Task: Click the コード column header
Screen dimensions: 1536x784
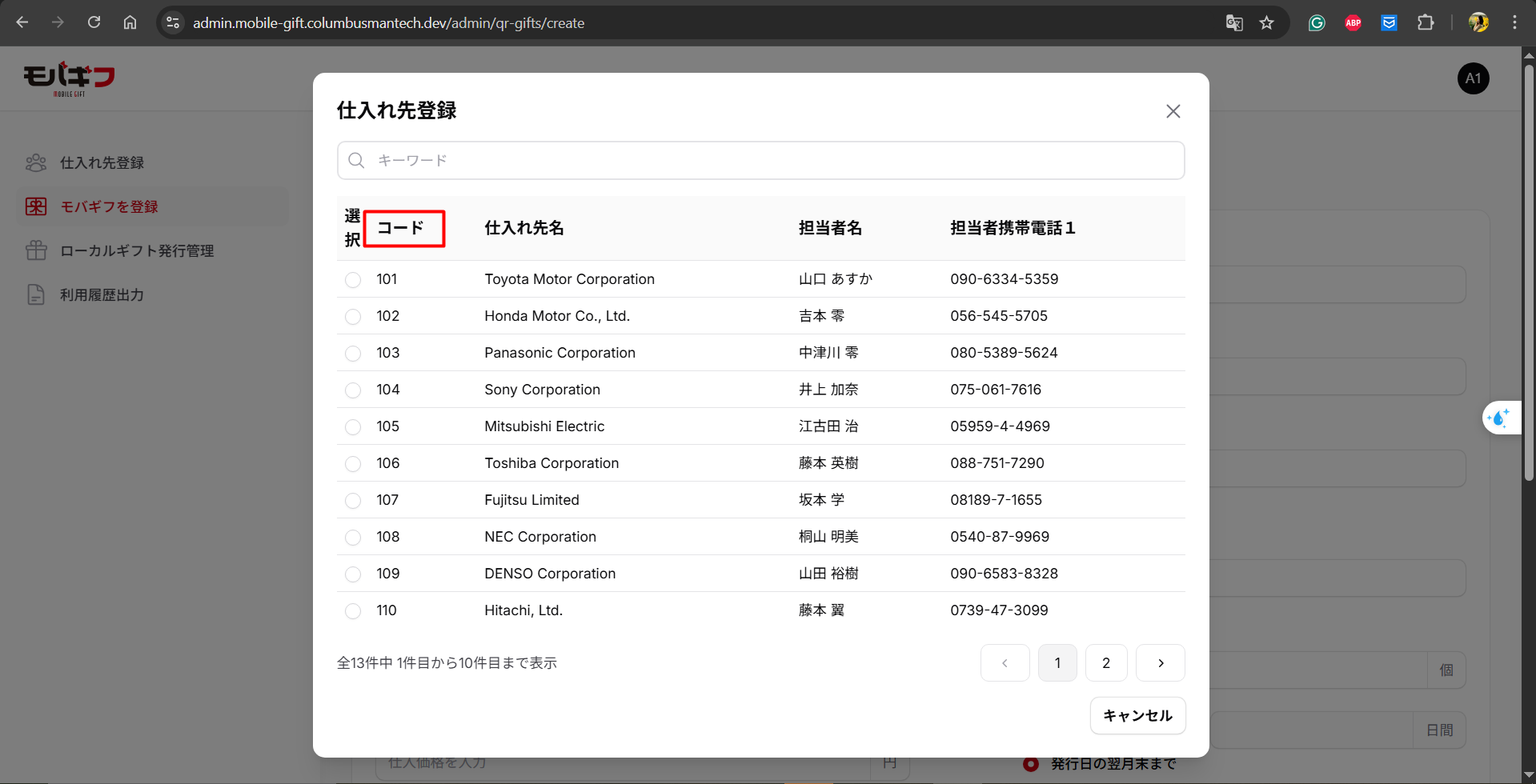Action: (403, 229)
